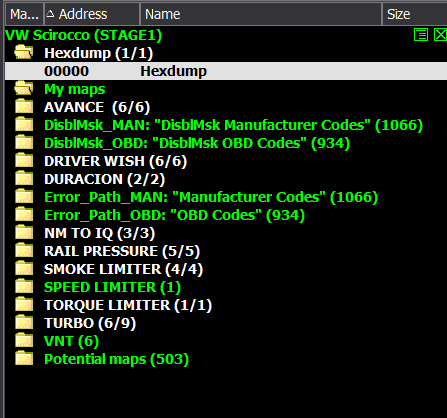
Task: Open the My maps folder
Action: coord(75,89)
